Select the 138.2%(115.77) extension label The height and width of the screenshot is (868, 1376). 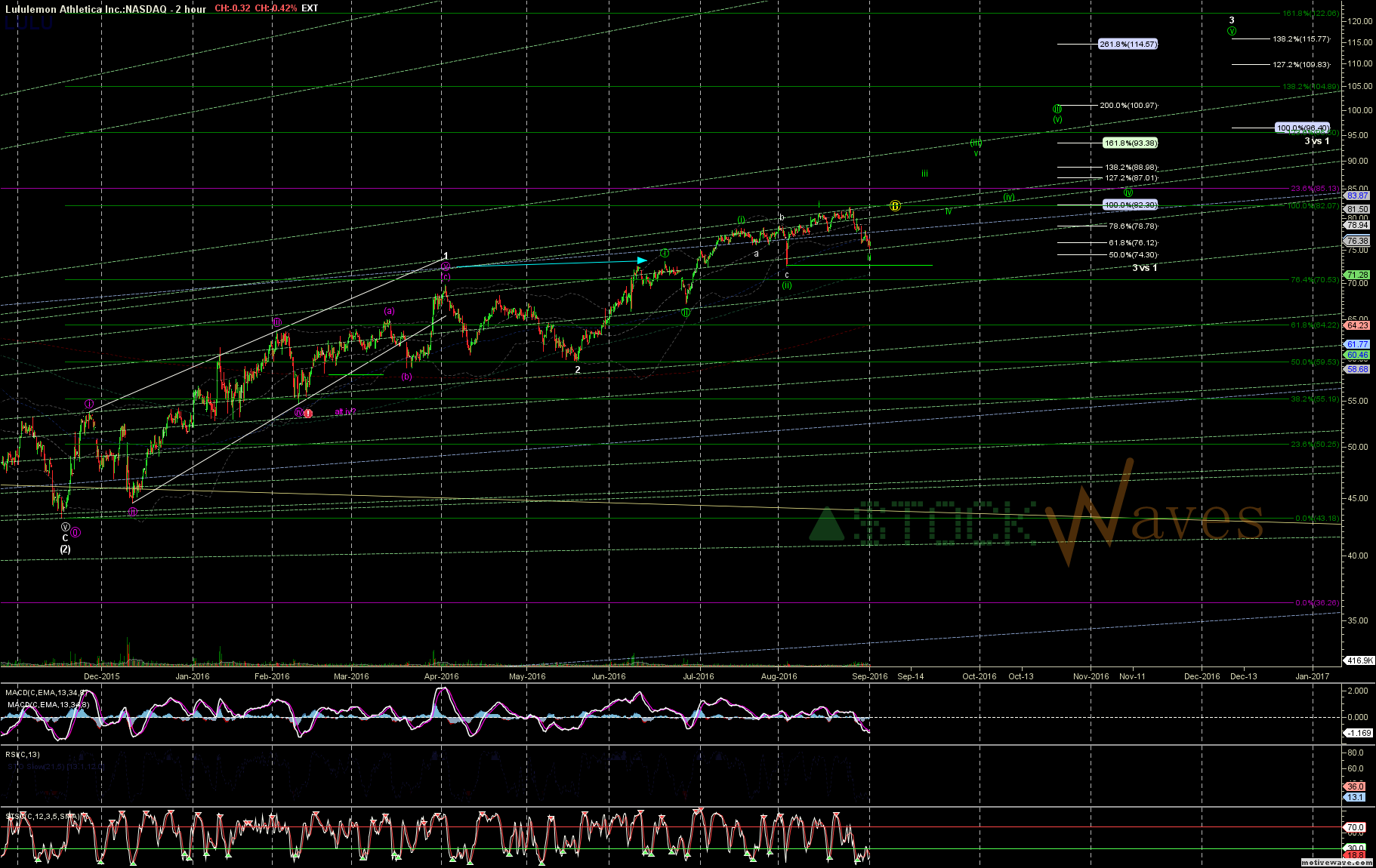[x=1301, y=38]
